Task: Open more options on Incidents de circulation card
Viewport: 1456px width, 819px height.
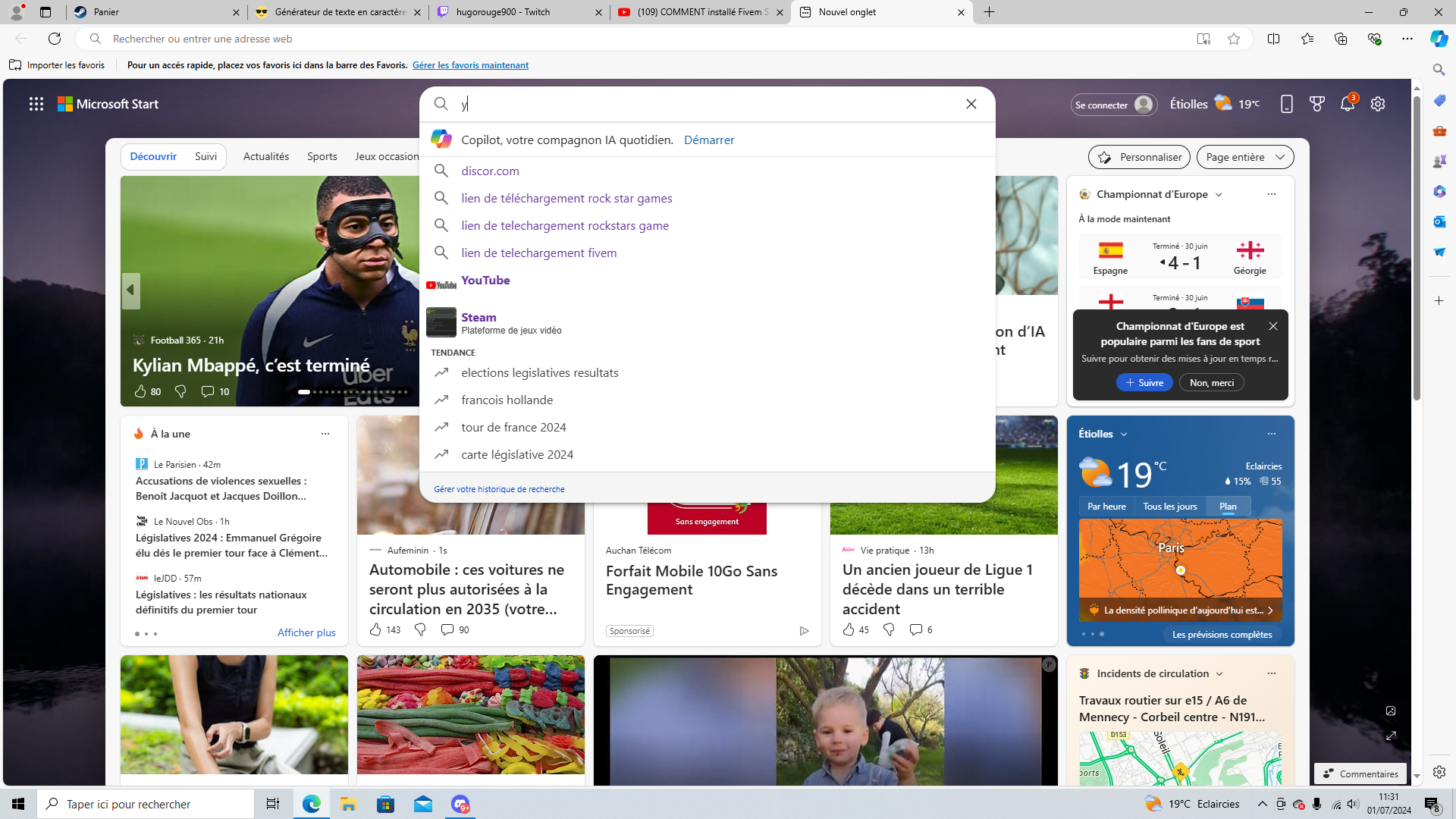Action: pyautogui.click(x=1272, y=673)
